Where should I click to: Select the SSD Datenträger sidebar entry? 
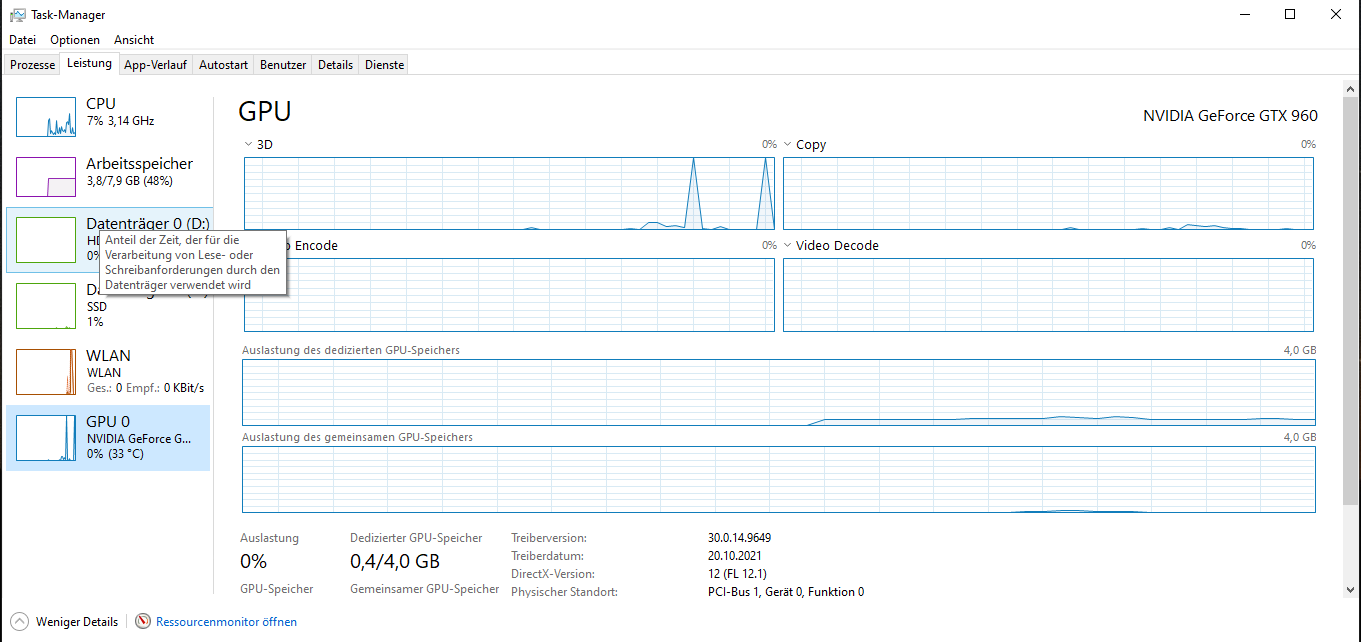pos(108,305)
